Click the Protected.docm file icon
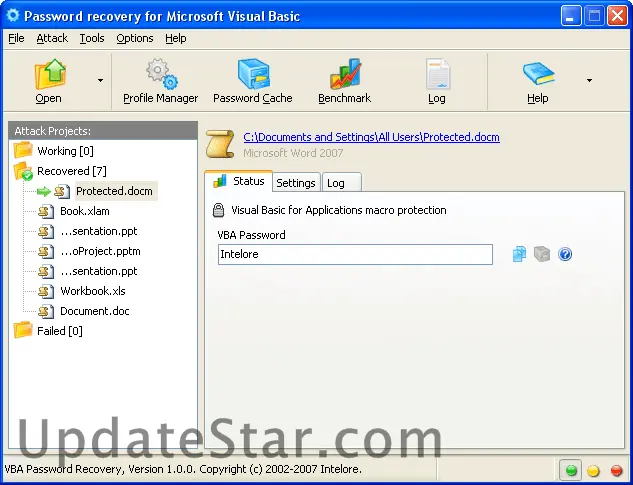Image resolution: width=633 pixels, height=485 pixels. [x=62, y=191]
